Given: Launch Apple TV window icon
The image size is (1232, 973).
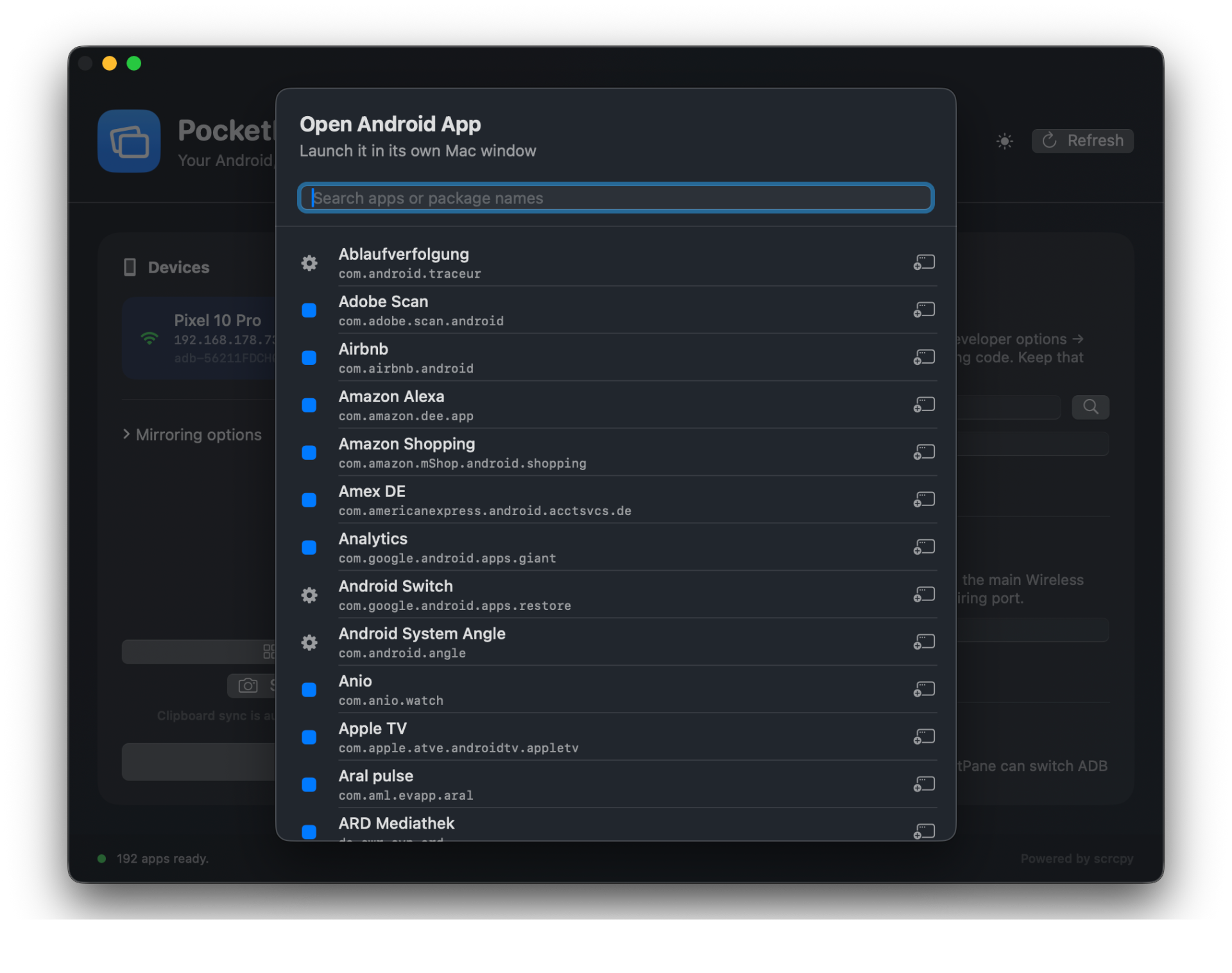Looking at the screenshot, I should (x=923, y=737).
